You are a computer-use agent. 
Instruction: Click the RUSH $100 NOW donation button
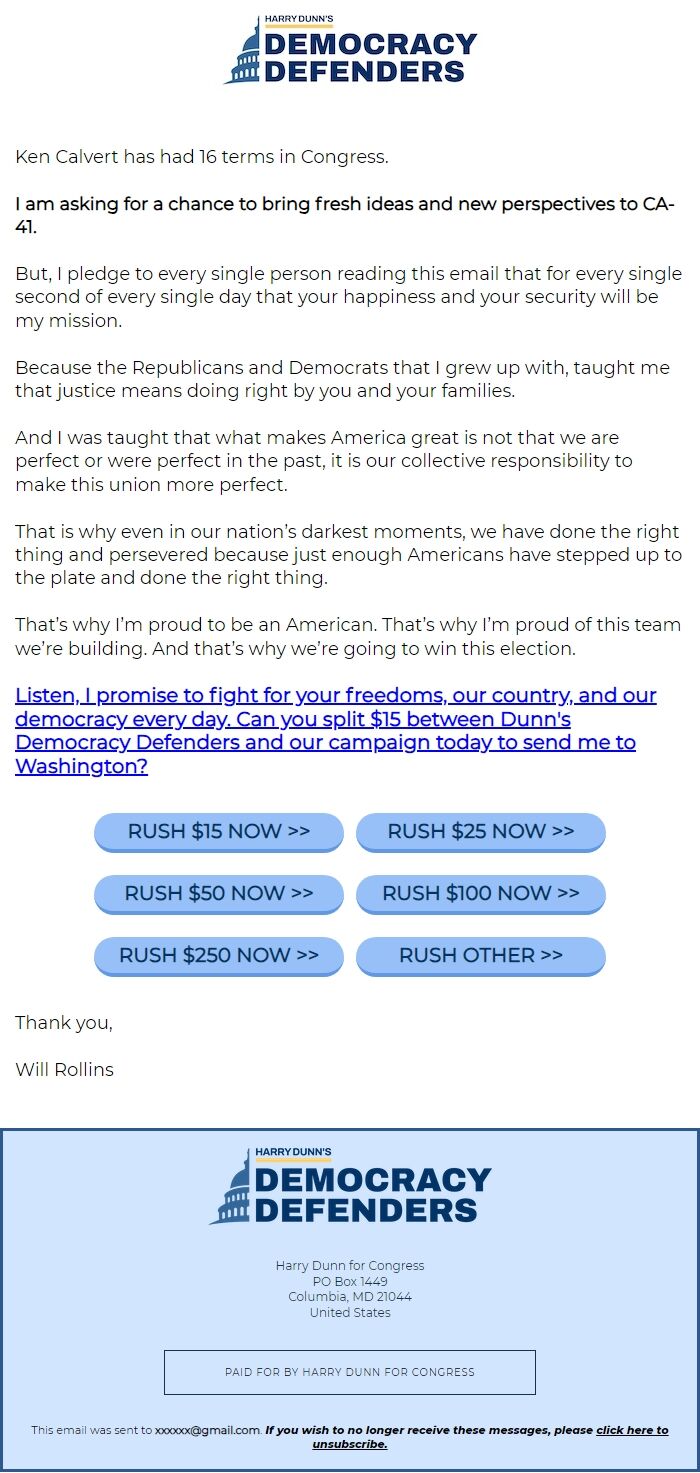[481, 893]
